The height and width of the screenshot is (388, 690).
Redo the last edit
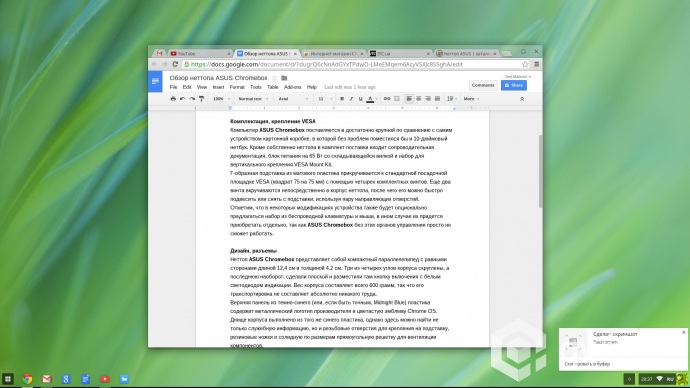[192, 99]
